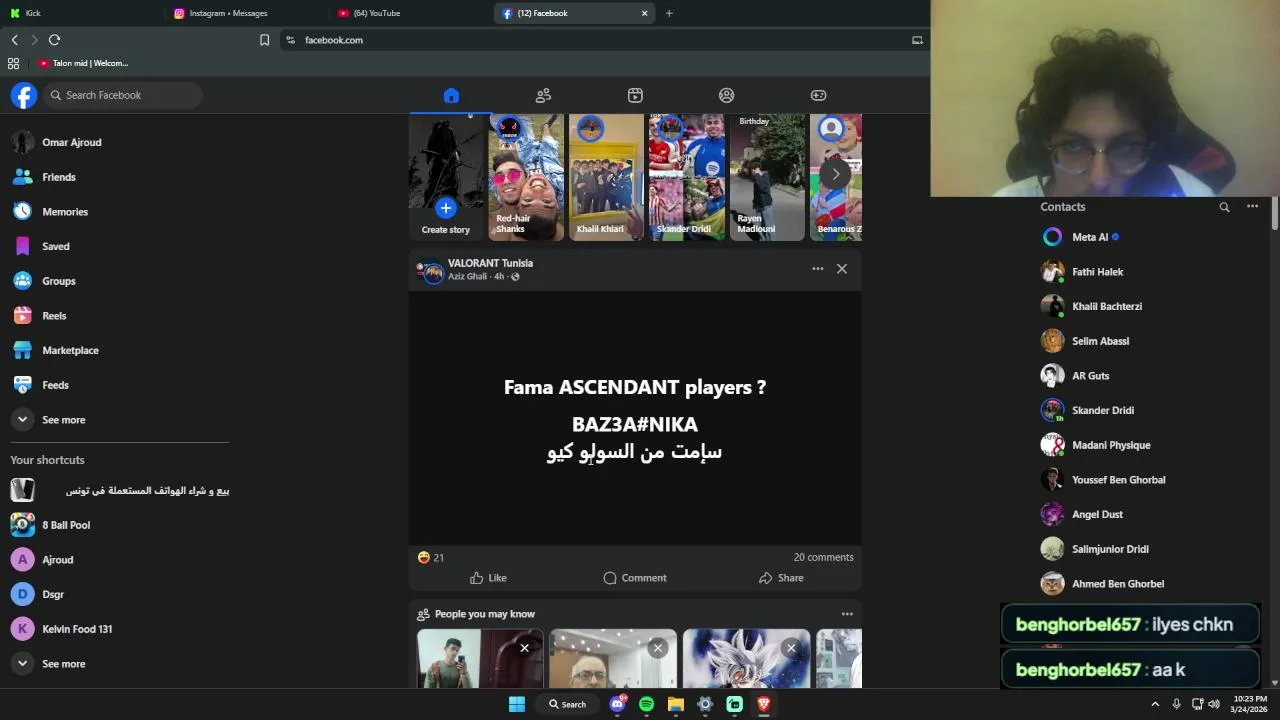Open the Skander Dridi story

pyautogui.click(x=686, y=177)
